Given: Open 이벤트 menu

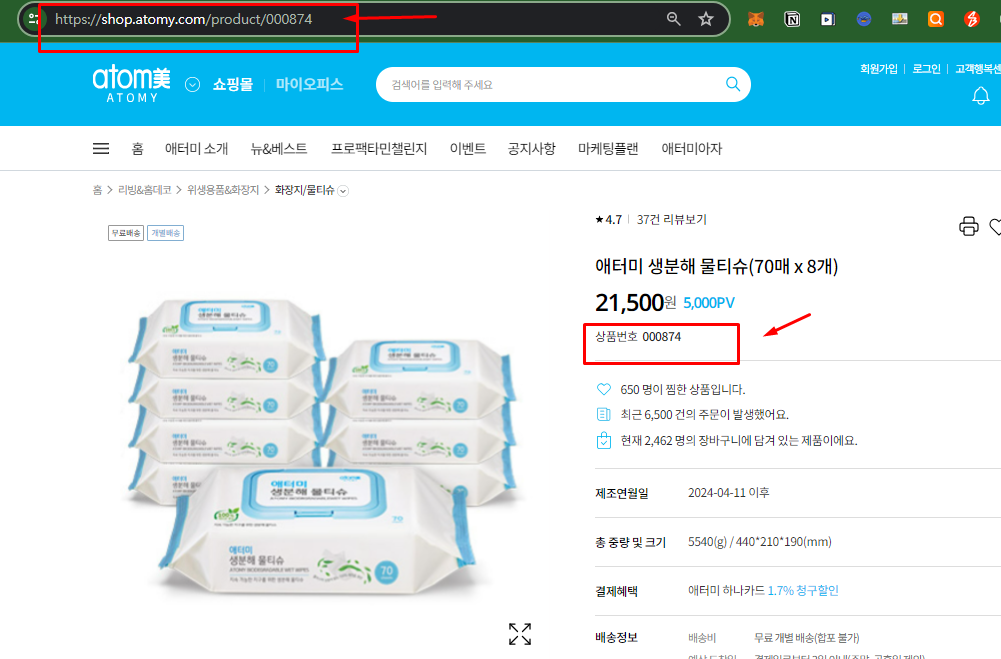Looking at the screenshot, I should point(467,149).
